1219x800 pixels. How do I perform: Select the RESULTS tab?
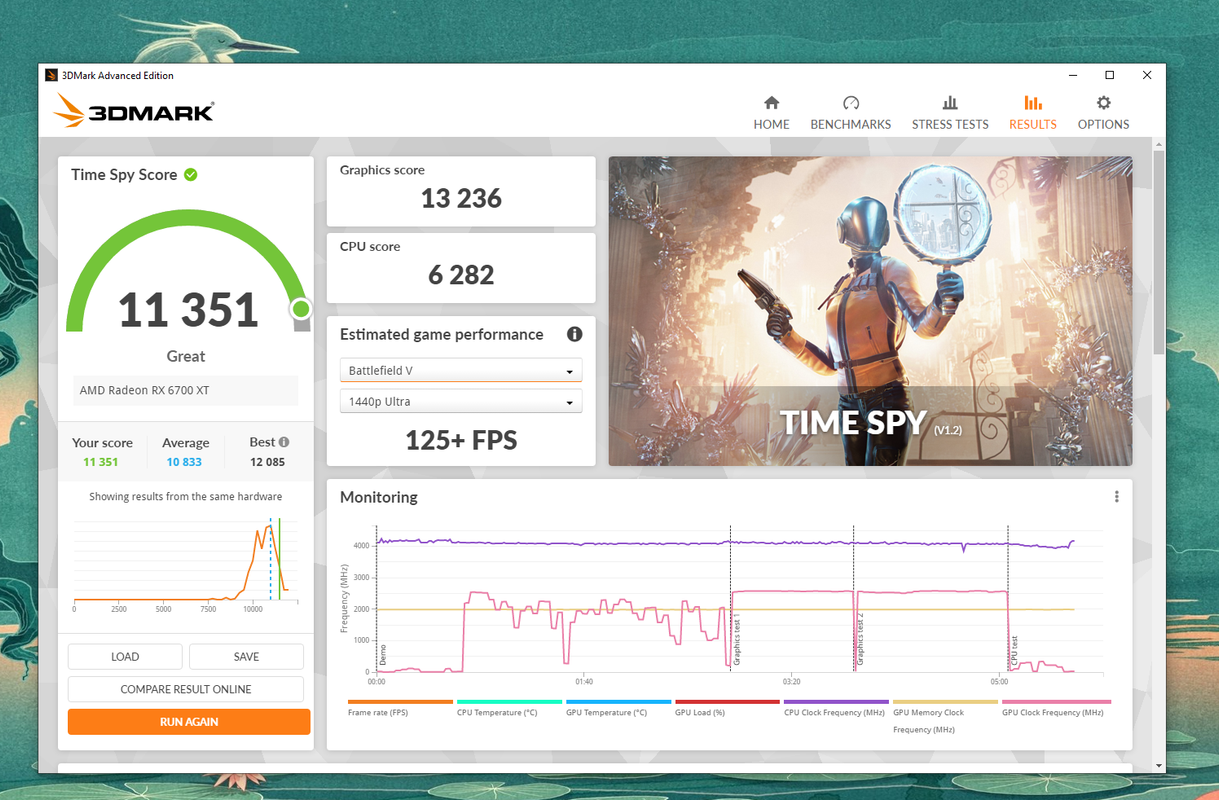tap(1033, 113)
